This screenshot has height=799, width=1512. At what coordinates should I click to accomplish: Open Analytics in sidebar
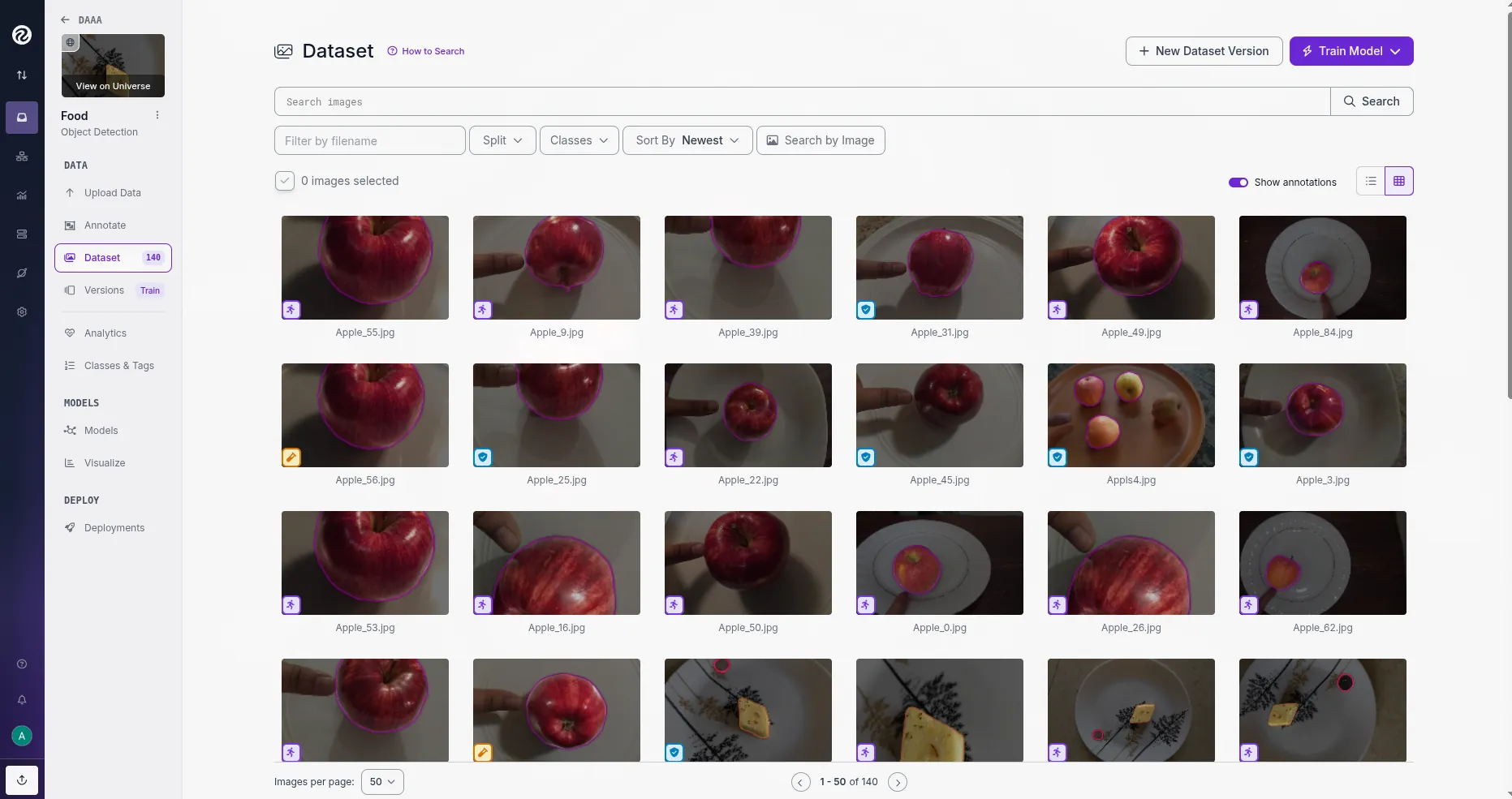[113, 333]
